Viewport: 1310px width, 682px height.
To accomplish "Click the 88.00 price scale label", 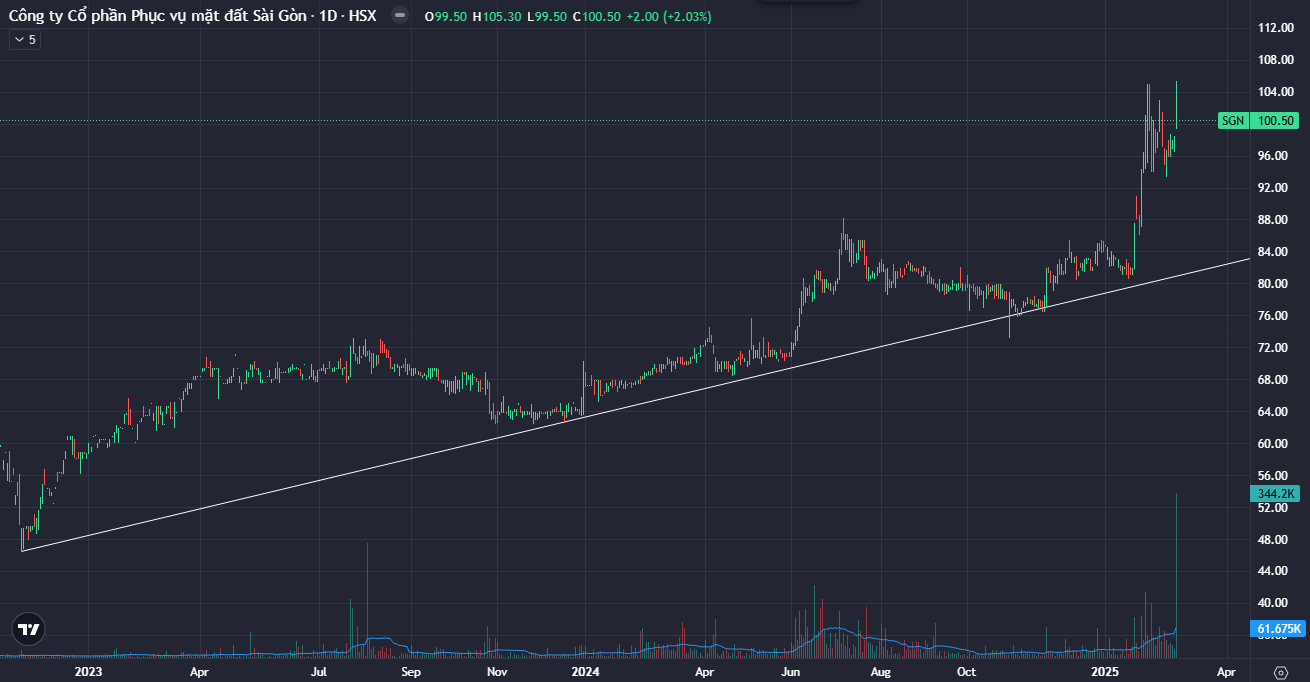I will pos(1275,220).
